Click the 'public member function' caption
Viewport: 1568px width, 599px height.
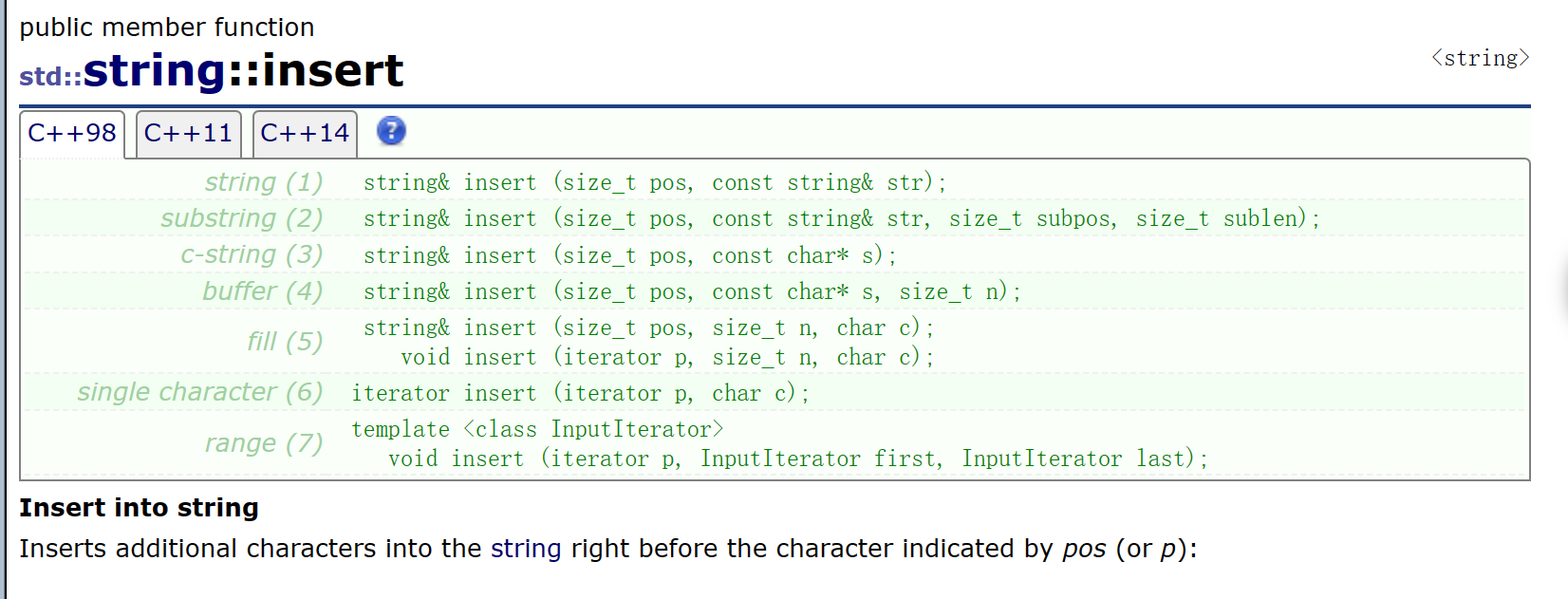coord(167,28)
